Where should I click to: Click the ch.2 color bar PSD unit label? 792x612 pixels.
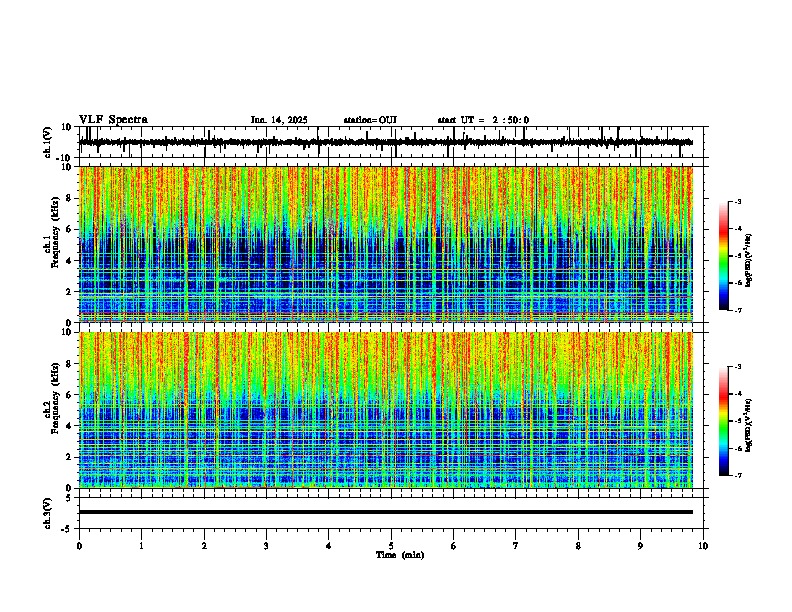749,425
